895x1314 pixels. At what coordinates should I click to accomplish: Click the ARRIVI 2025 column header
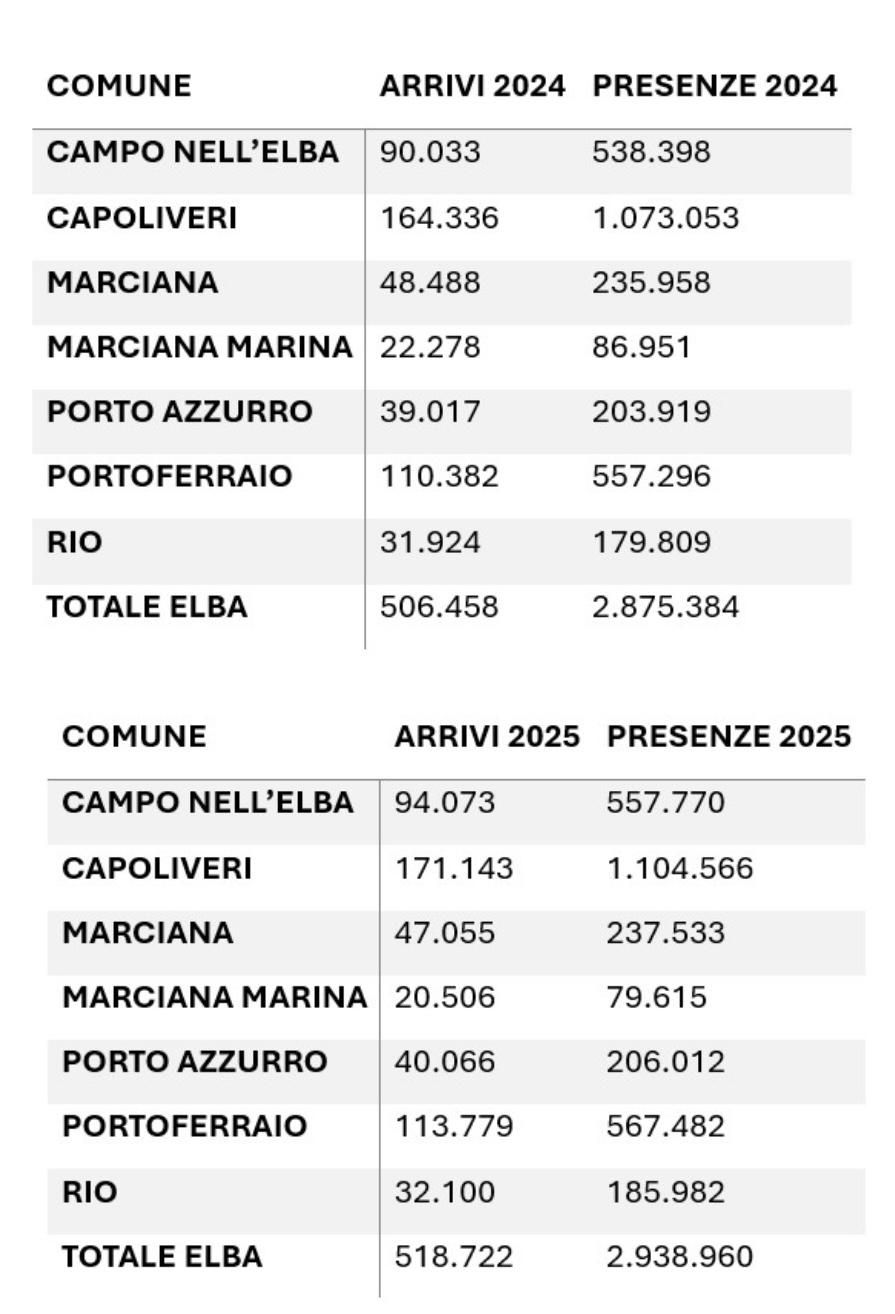487,737
